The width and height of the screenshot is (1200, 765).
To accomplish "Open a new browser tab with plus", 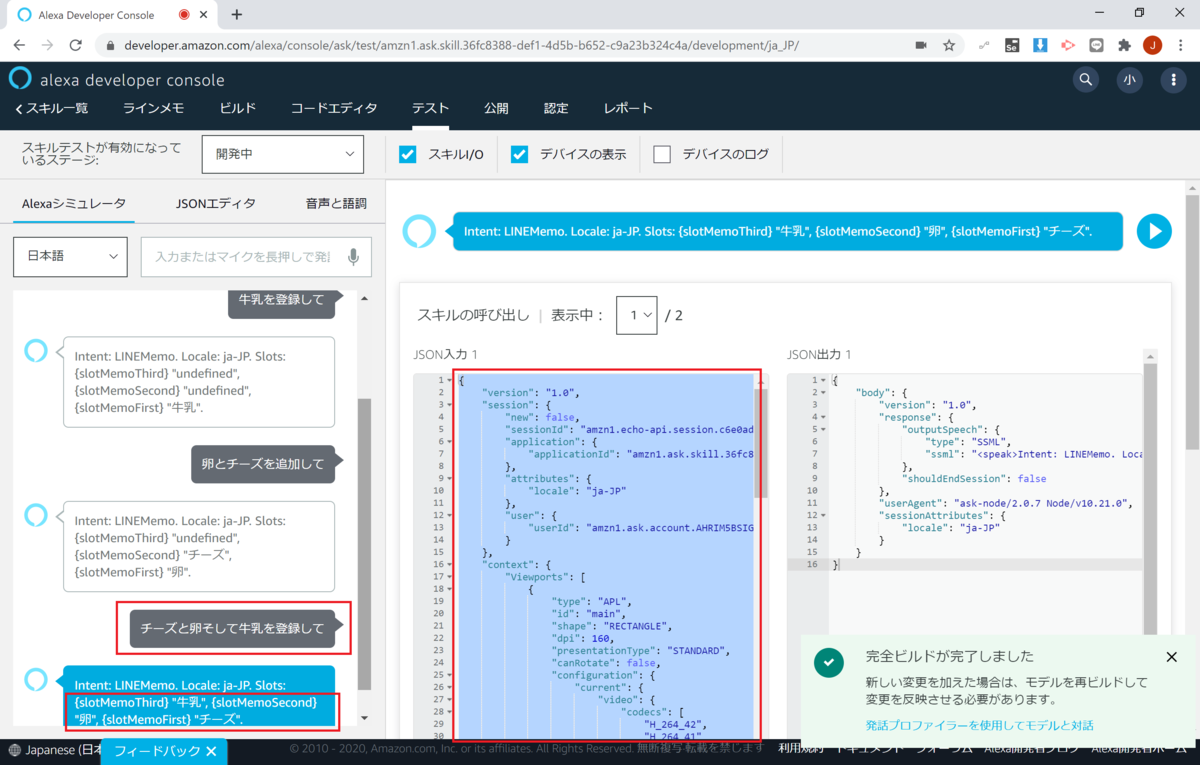I will (237, 15).
